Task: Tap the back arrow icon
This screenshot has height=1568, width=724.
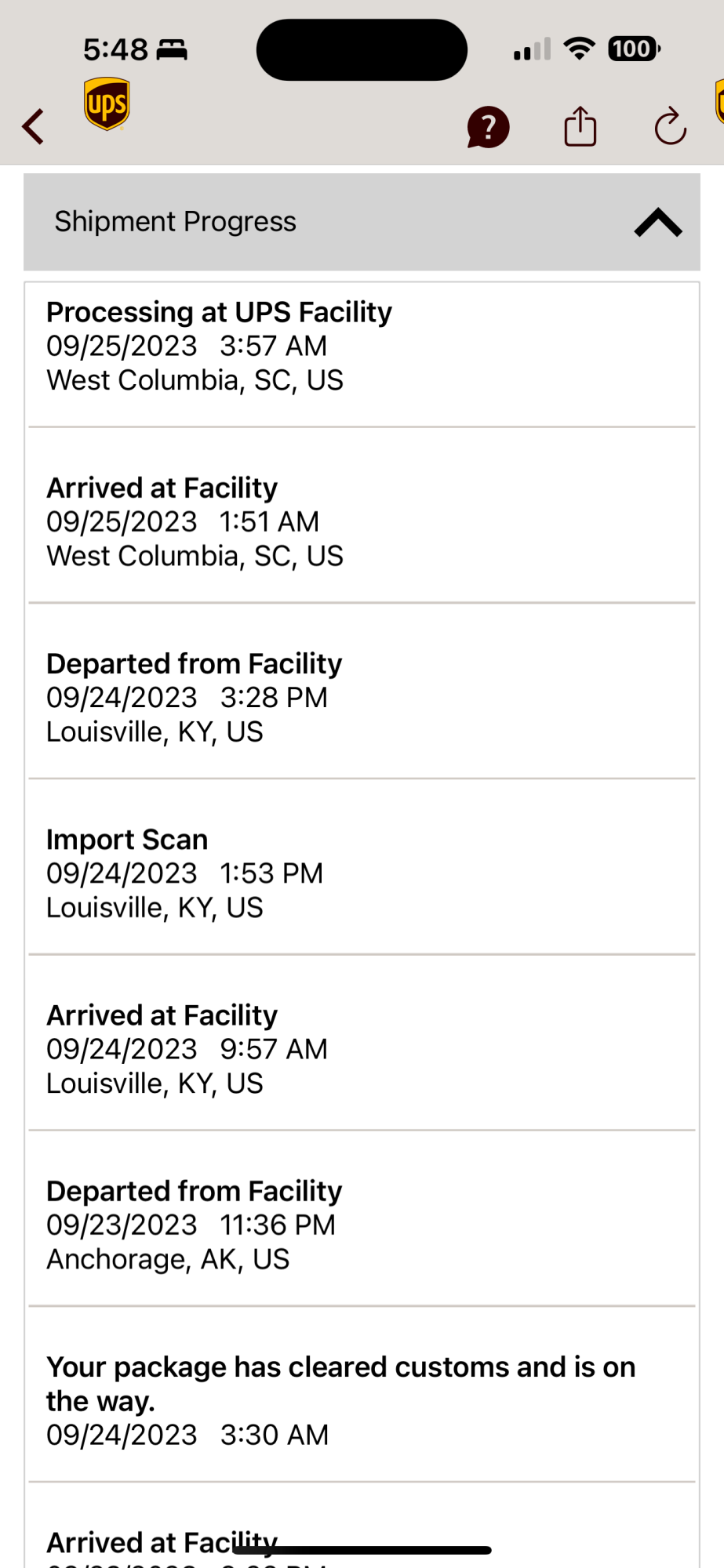Action: (x=33, y=126)
